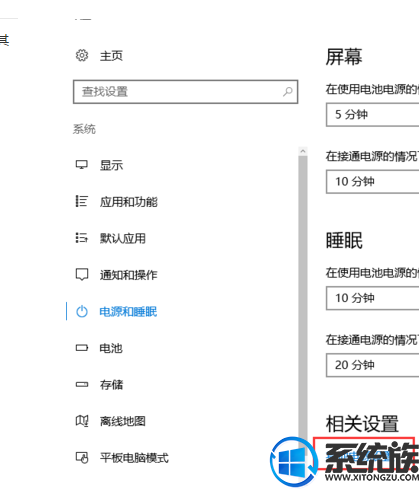The height and width of the screenshot is (490, 419).
Task: Open the 应用和功能 list icon
Action: [82, 201]
